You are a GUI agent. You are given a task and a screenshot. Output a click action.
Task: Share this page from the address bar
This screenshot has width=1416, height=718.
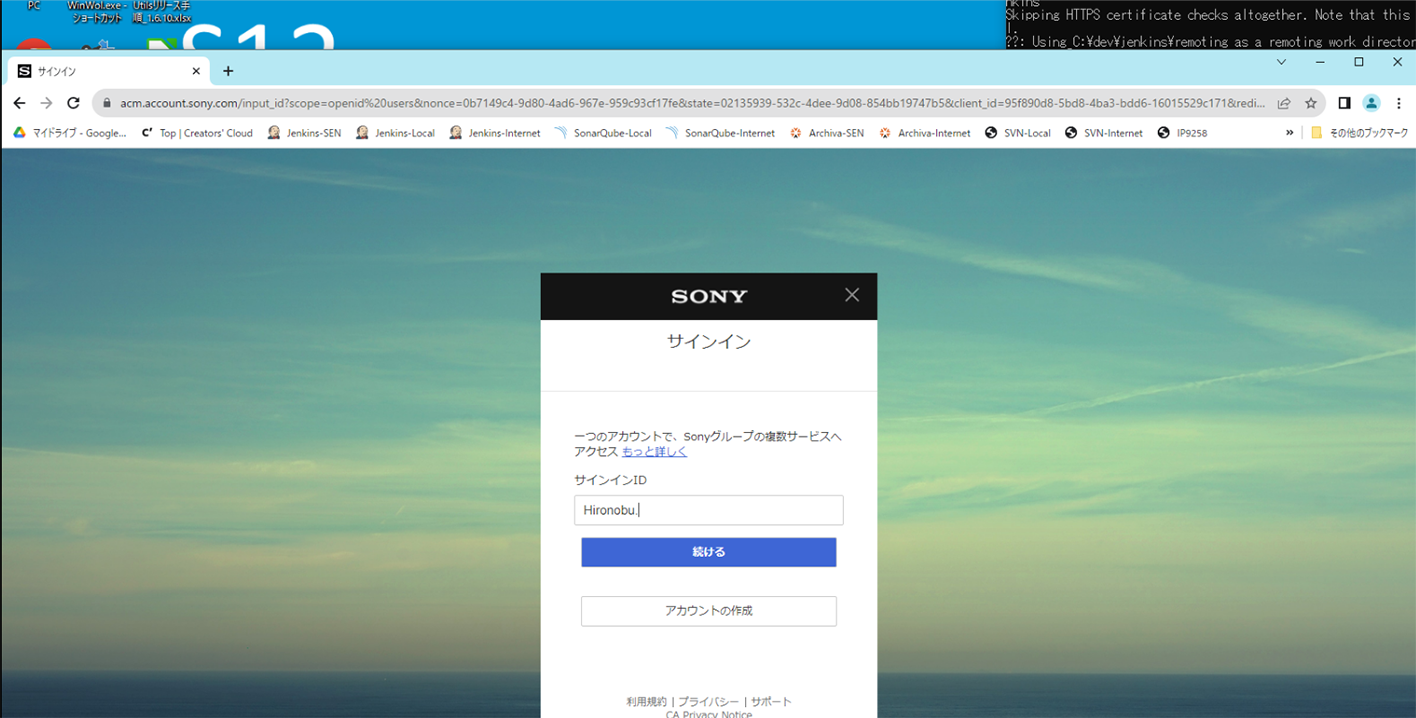(1284, 103)
